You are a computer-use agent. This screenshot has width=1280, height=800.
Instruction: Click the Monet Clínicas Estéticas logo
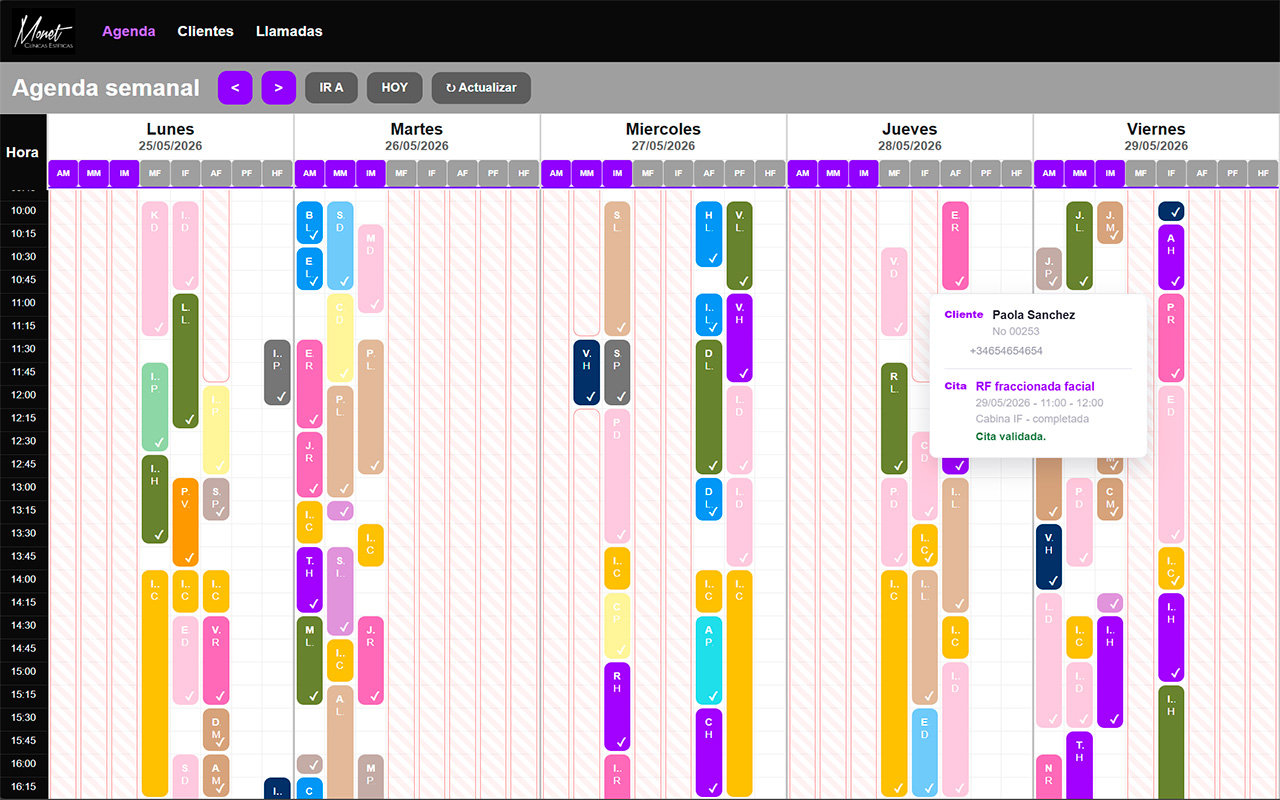(44, 31)
